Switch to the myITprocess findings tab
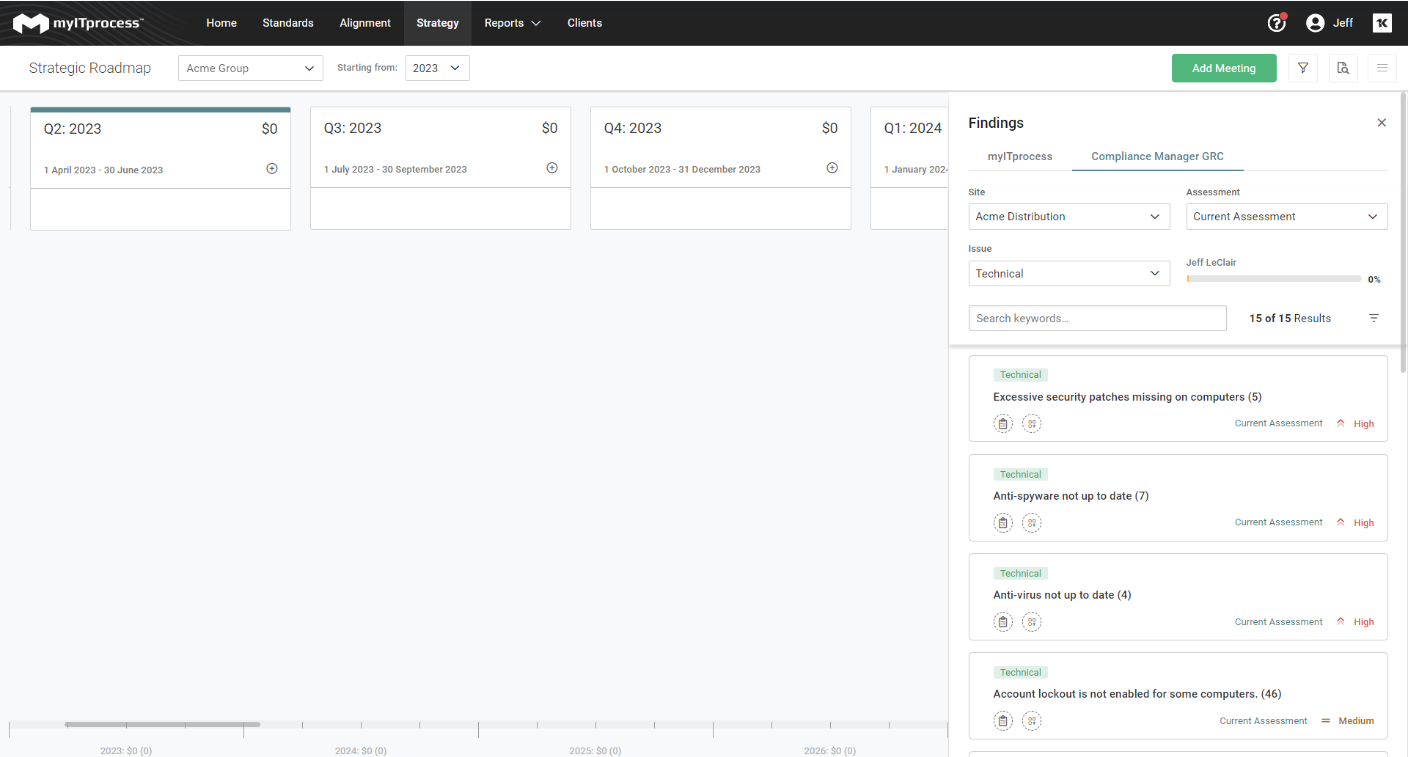The height and width of the screenshot is (757, 1408). point(1019,156)
